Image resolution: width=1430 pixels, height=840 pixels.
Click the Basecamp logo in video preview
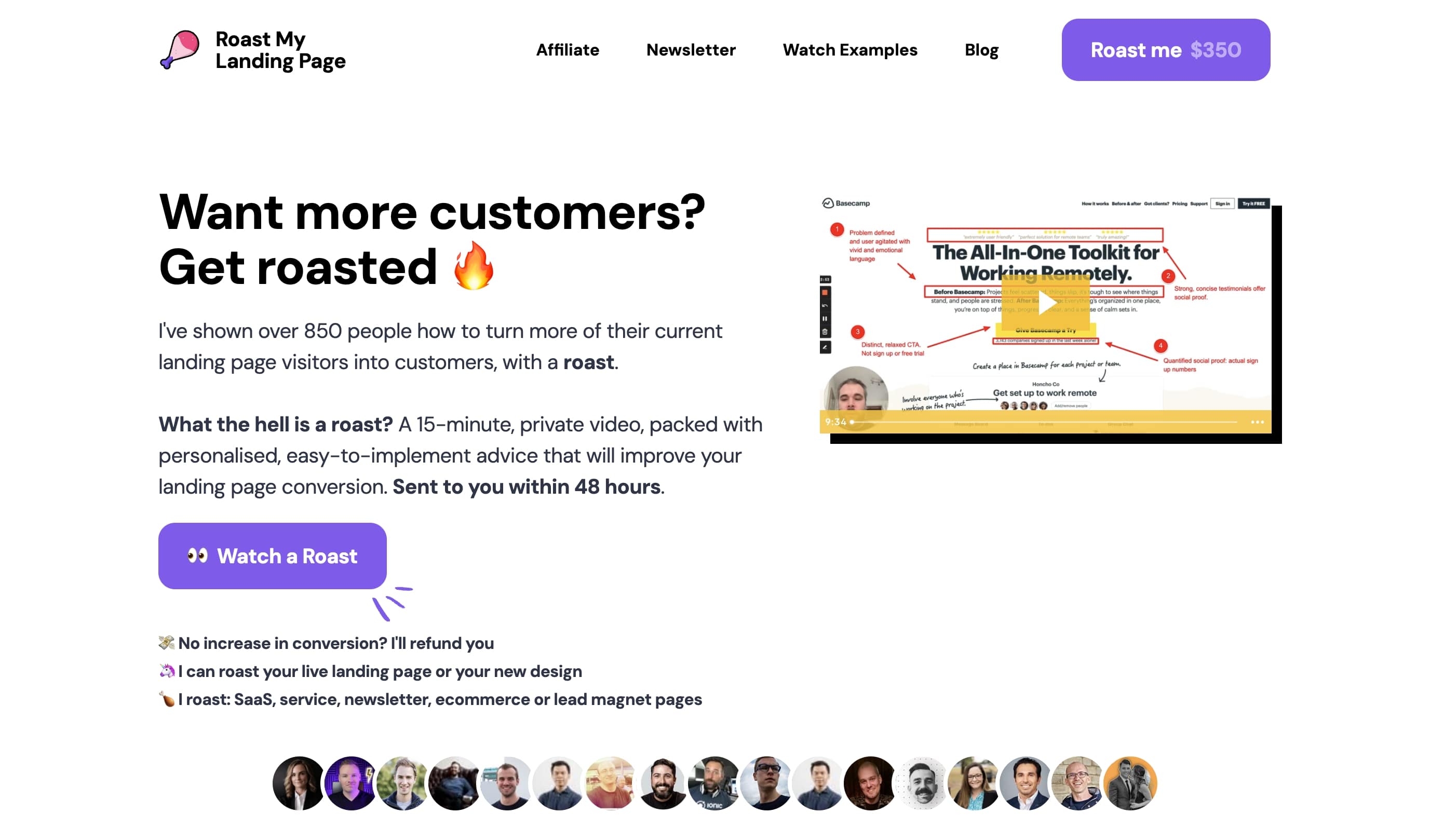[x=846, y=203]
